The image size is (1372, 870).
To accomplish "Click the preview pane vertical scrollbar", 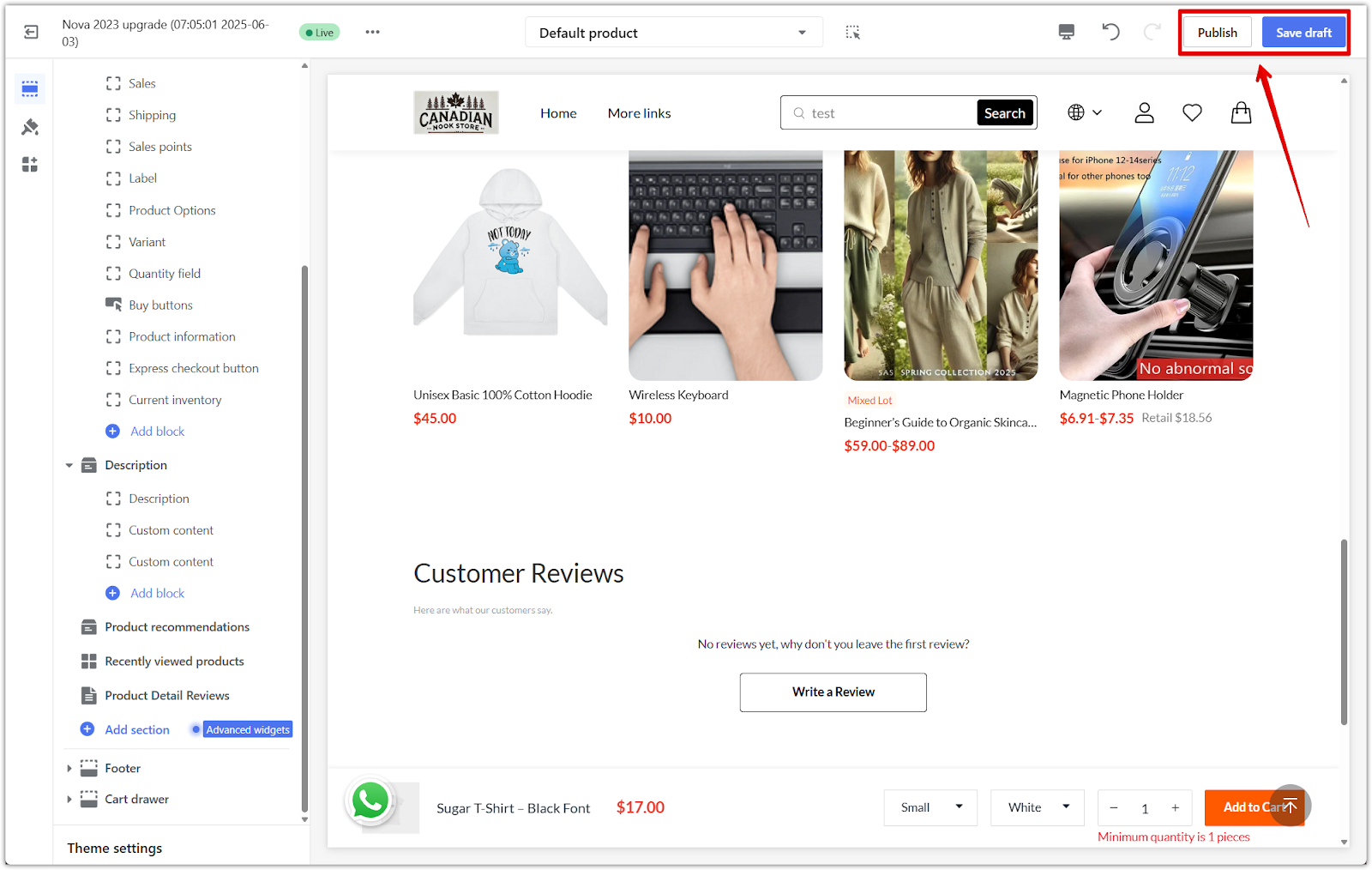I will coord(1344,631).
